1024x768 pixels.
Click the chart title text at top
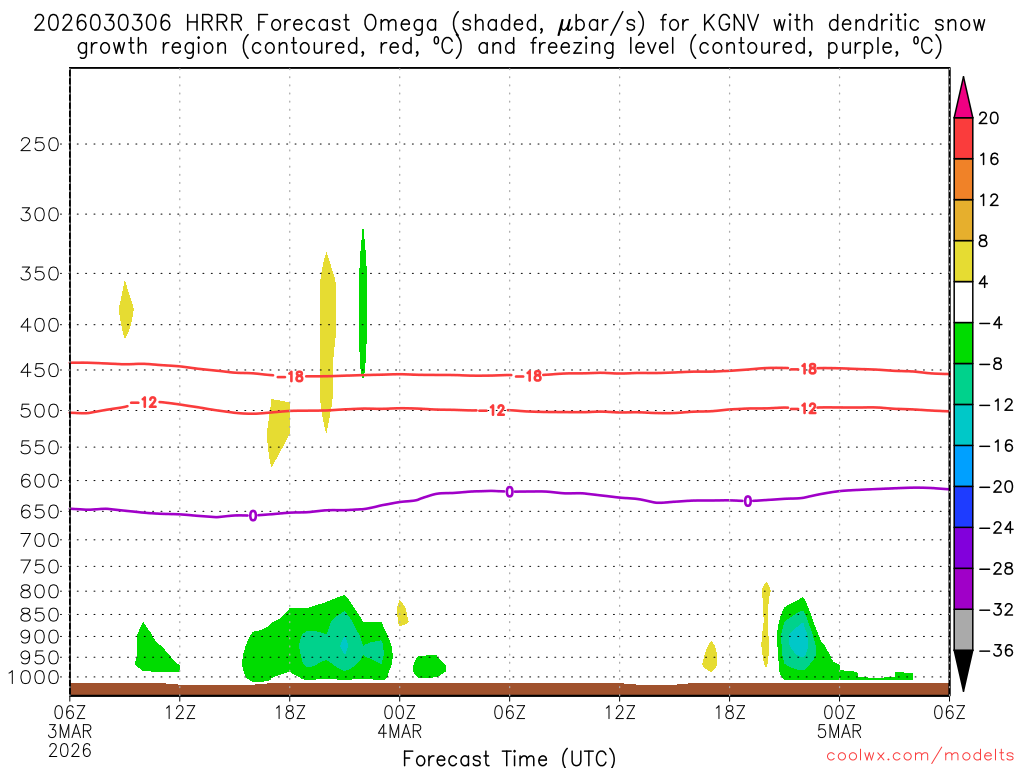click(509, 35)
